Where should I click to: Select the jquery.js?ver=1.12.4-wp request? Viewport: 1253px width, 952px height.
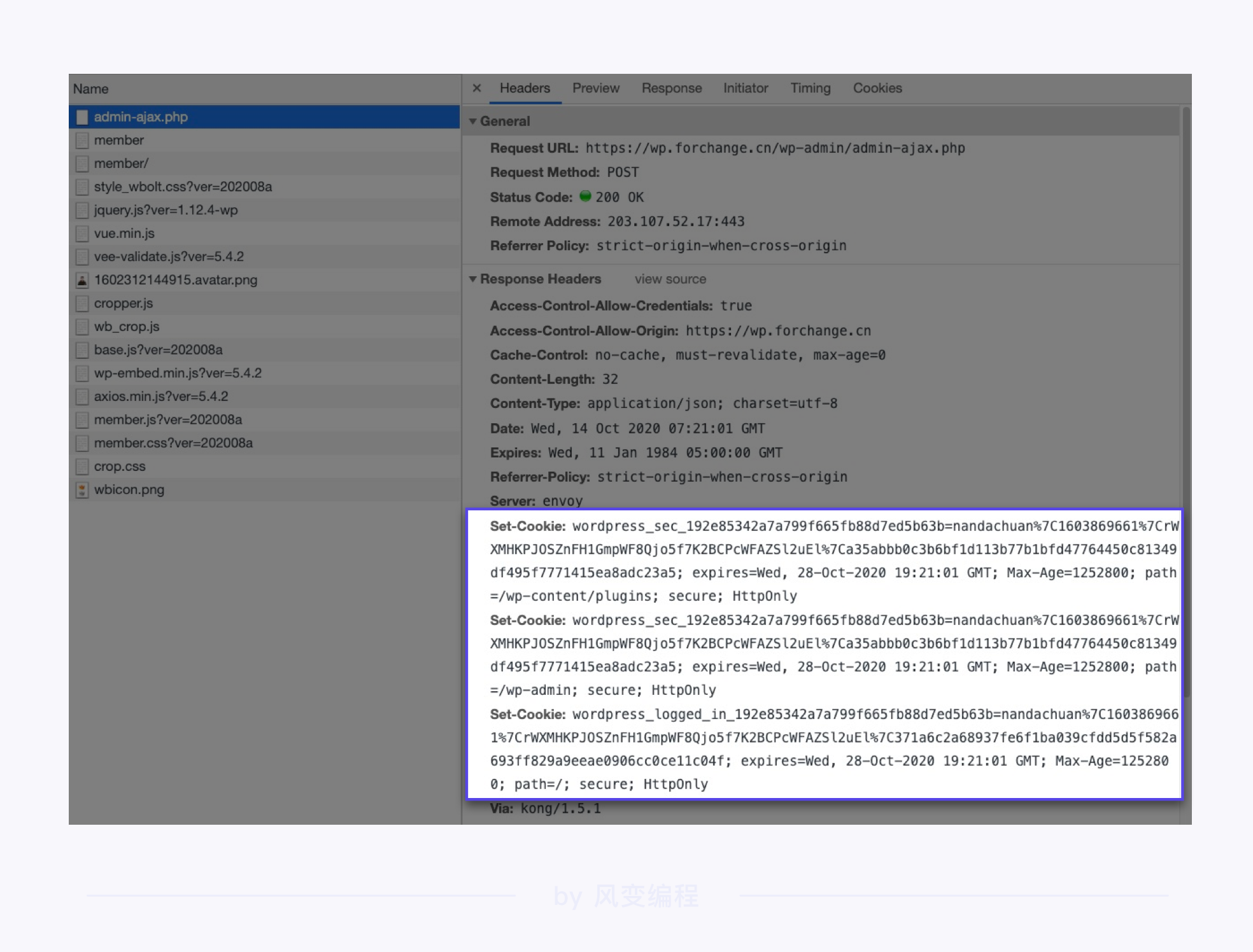166,210
